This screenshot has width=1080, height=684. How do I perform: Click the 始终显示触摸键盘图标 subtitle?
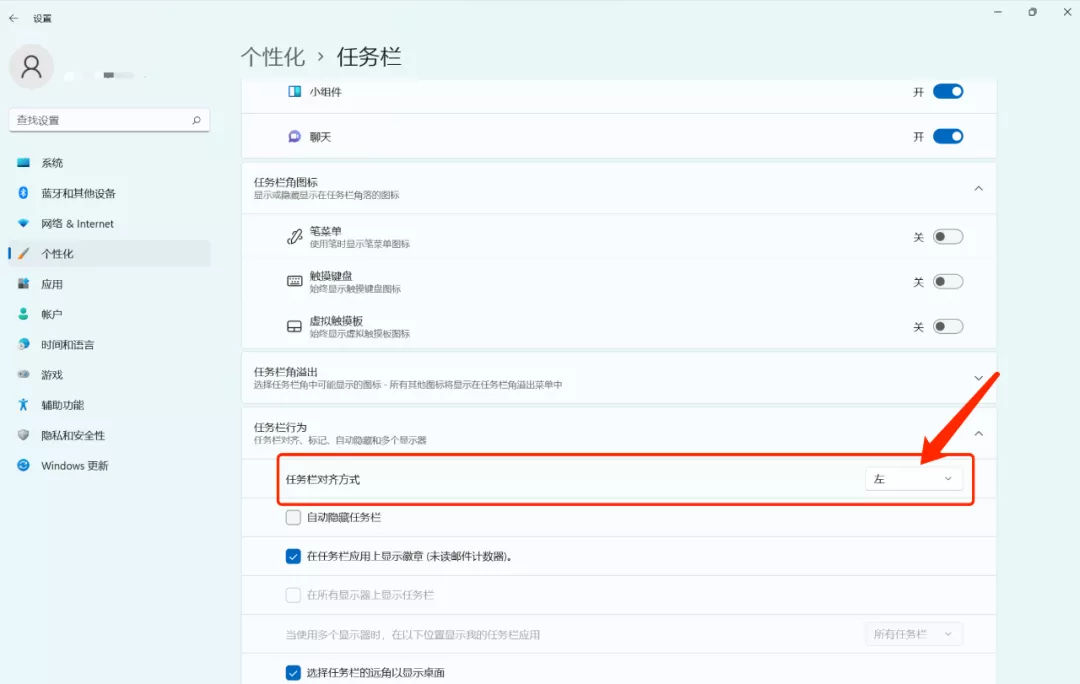[x=355, y=289]
